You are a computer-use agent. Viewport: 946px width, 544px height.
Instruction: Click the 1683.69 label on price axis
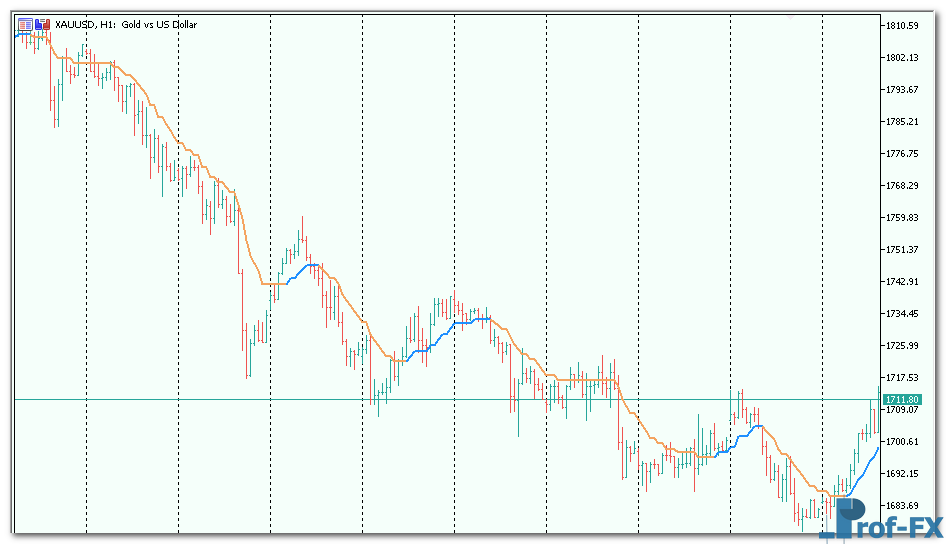tap(902, 506)
